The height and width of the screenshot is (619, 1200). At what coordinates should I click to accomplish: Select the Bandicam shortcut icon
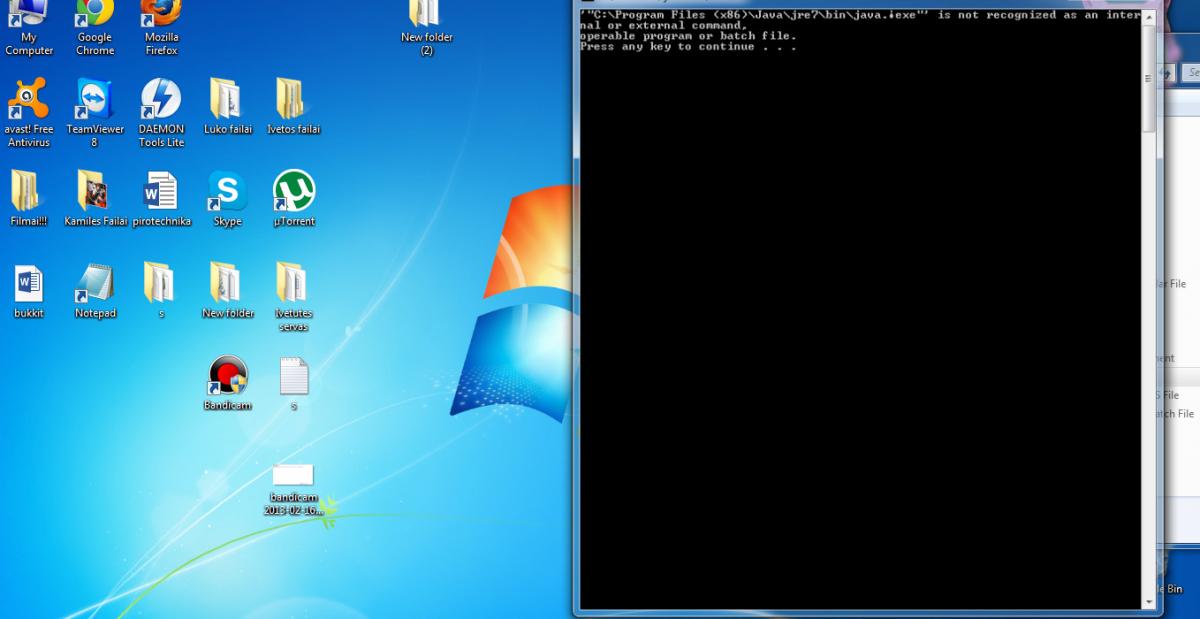pyautogui.click(x=227, y=377)
